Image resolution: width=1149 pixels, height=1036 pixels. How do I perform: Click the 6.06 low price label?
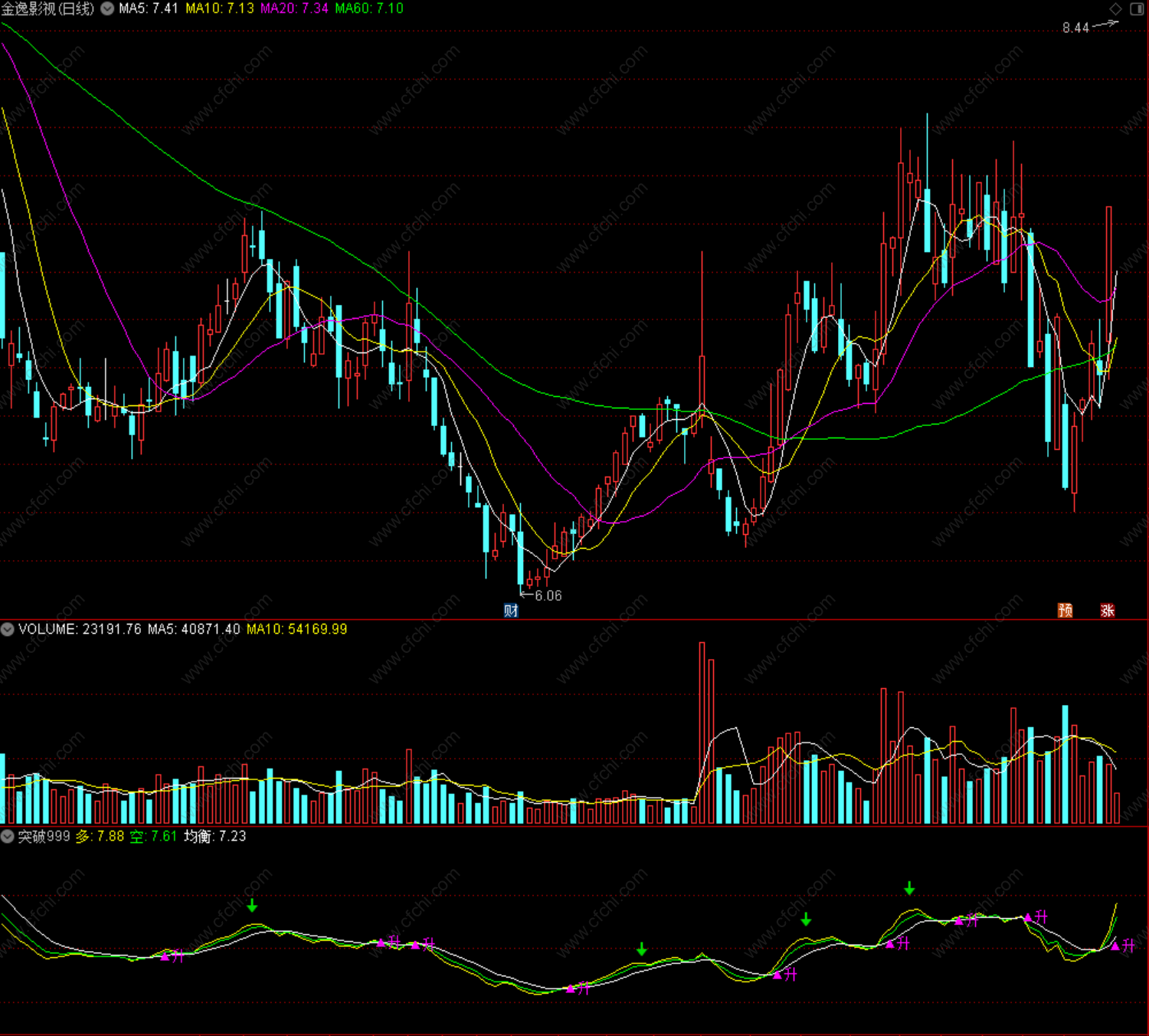pyautogui.click(x=548, y=595)
